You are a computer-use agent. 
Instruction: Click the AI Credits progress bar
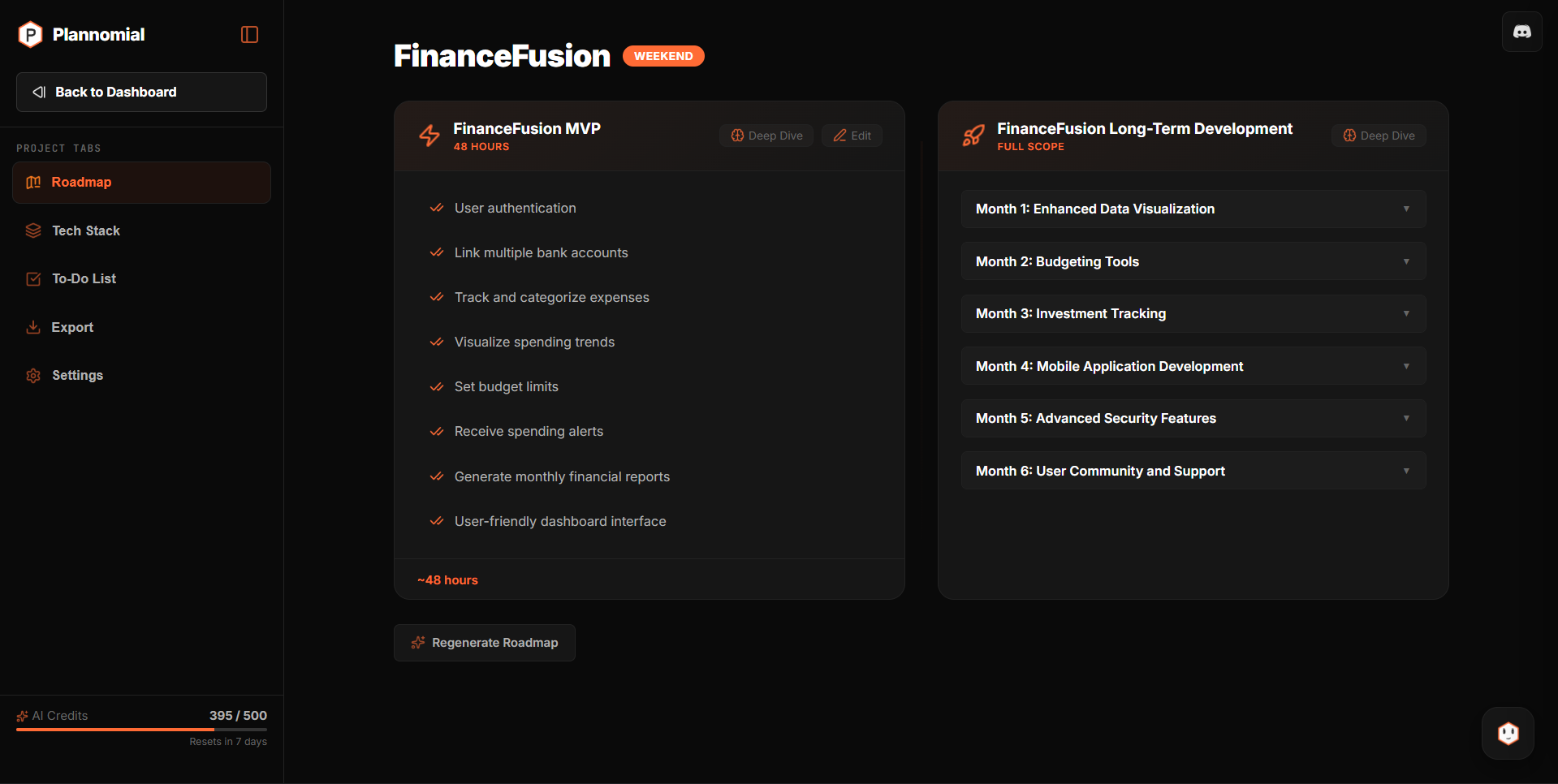(x=141, y=730)
